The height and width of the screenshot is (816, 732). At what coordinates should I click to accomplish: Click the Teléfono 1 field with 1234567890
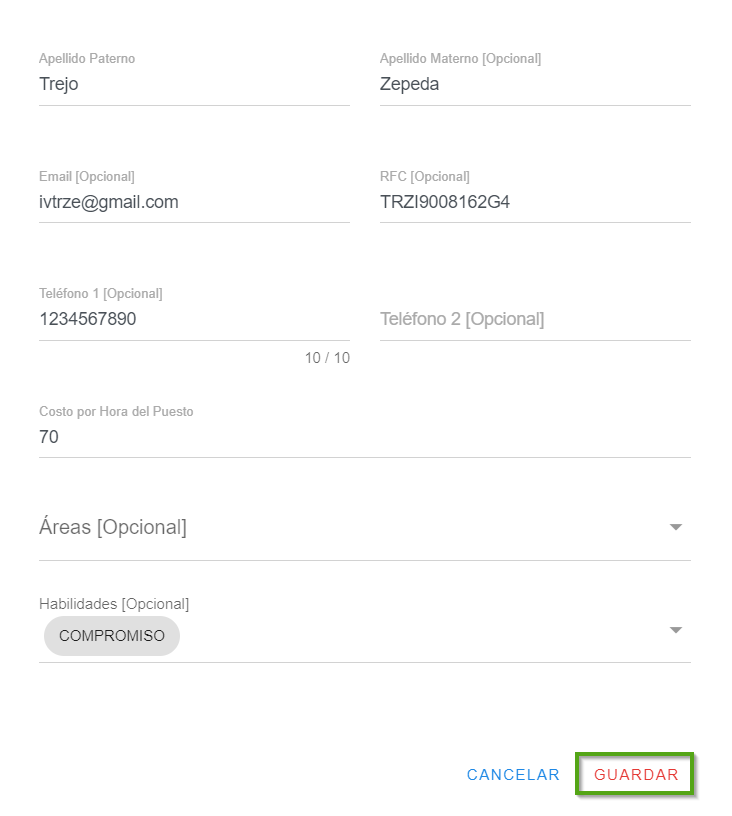[x=194, y=320]
